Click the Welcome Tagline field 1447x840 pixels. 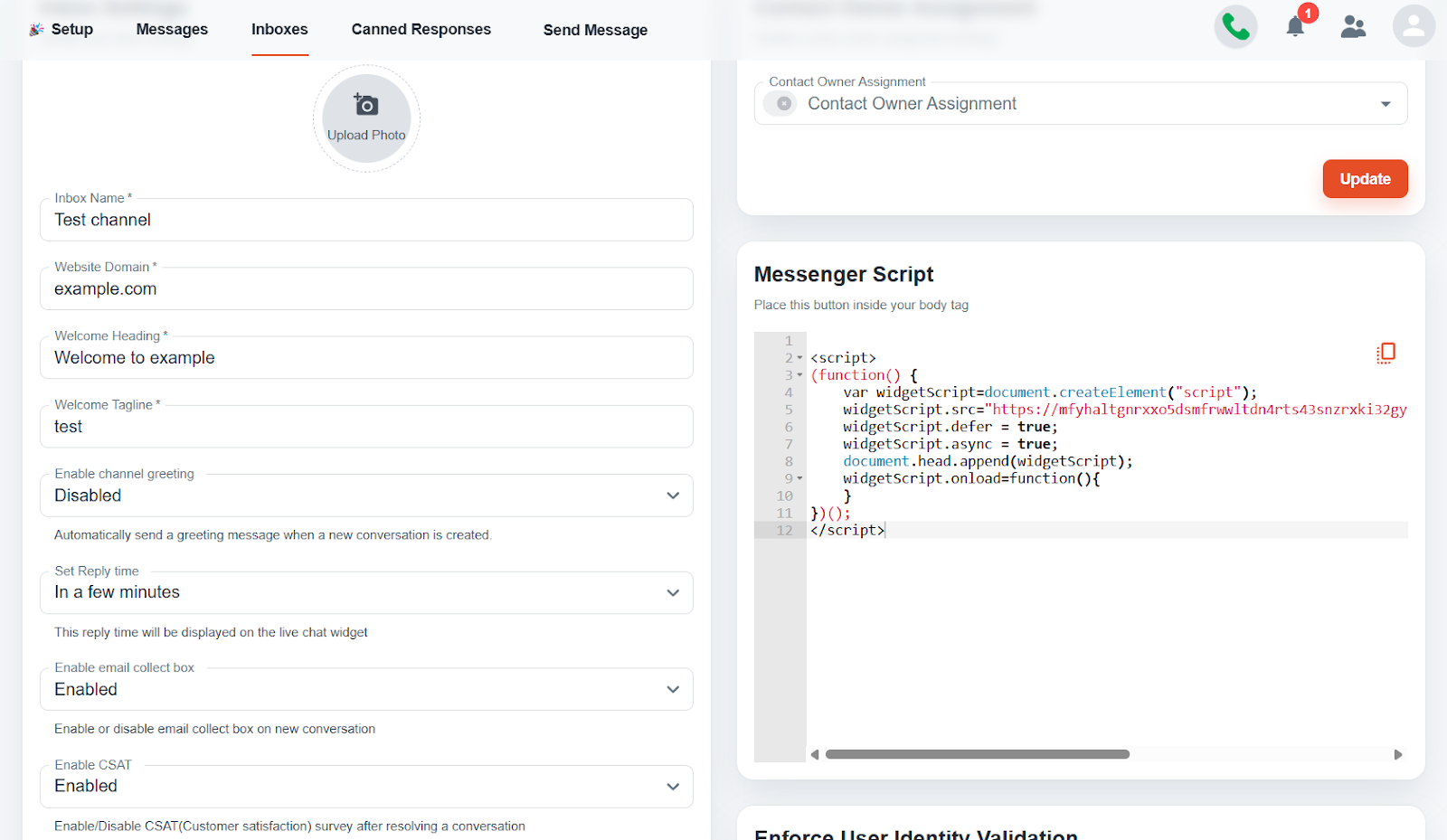click(x=366, y=427)
